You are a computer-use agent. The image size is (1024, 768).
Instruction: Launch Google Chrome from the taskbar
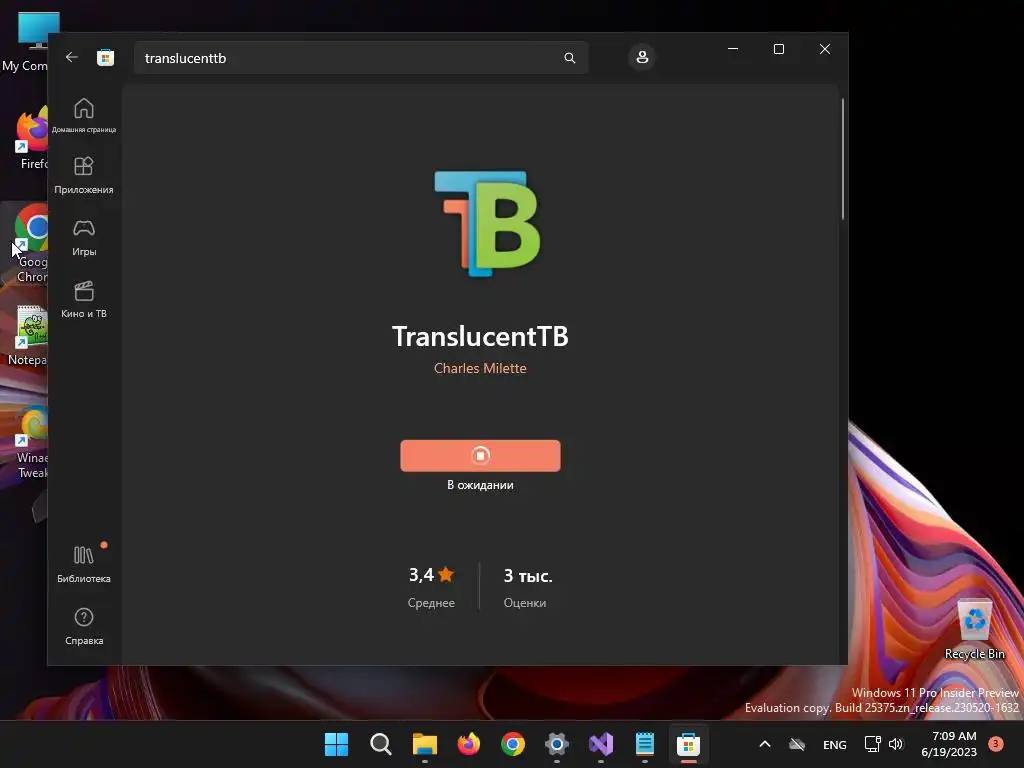tap(513, 744)
